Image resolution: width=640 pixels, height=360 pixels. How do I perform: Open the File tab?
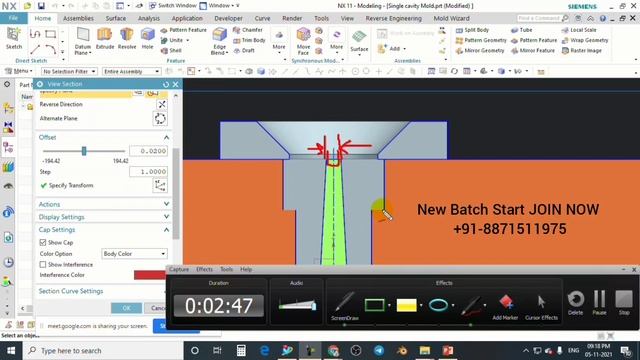13,18
